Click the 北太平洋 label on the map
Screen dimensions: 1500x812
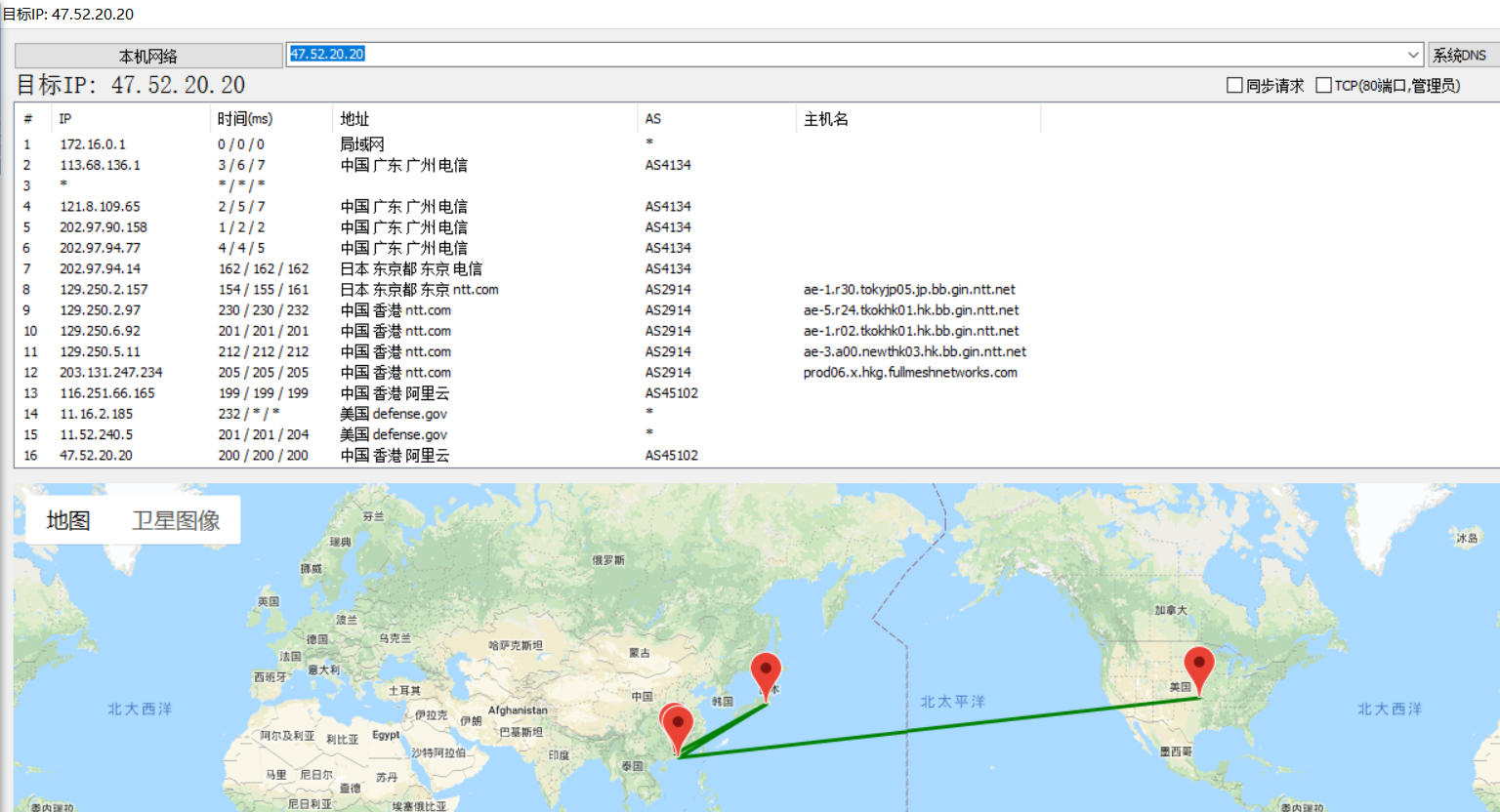pos(953,702)
